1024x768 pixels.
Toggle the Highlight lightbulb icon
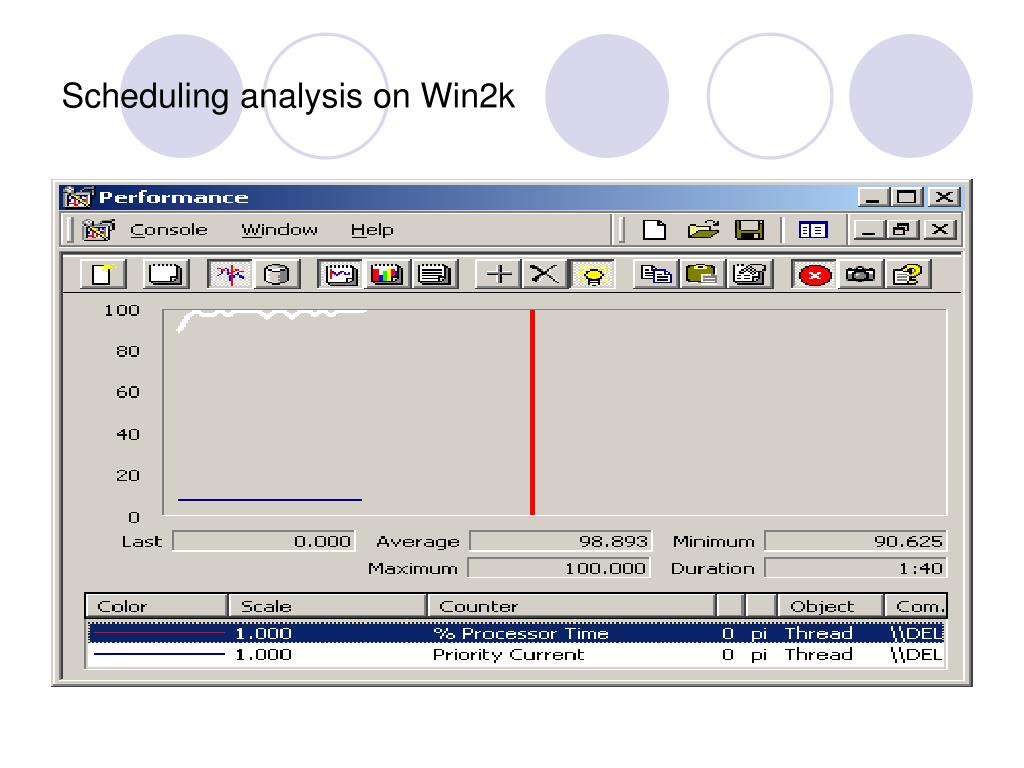(x=592, y=274)
